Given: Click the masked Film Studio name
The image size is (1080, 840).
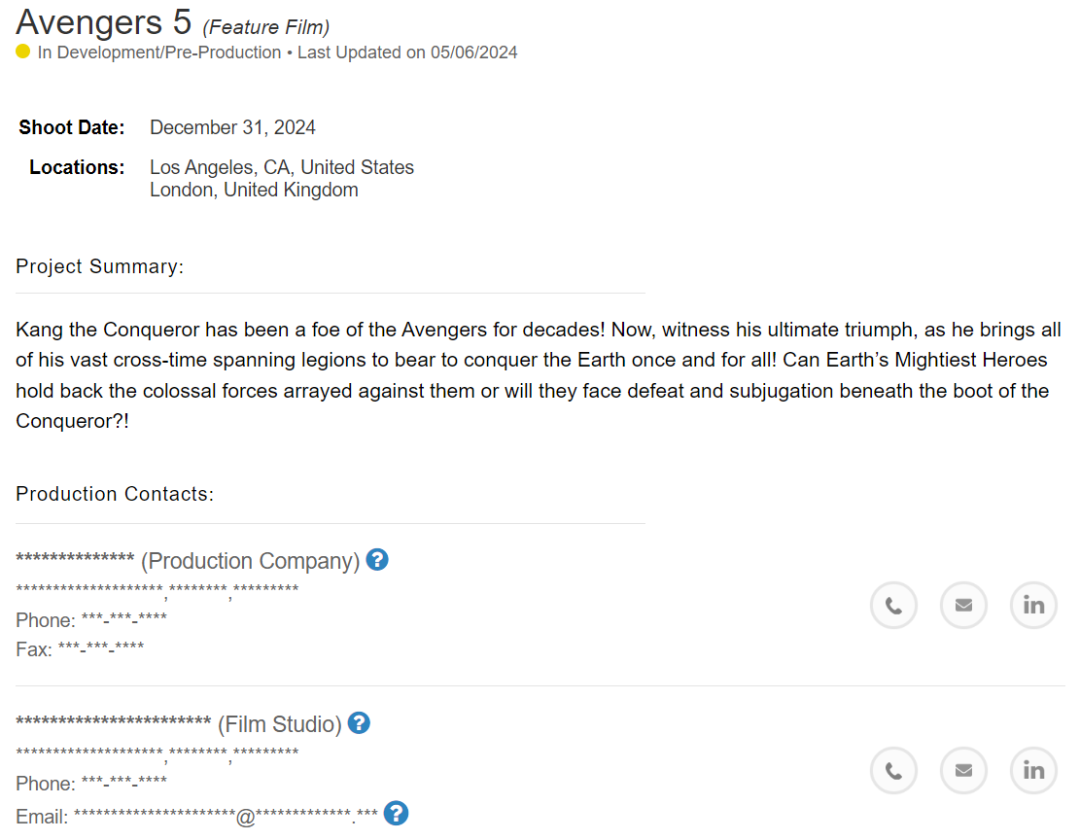Looking at the screenshot, I should click(114, 721).
